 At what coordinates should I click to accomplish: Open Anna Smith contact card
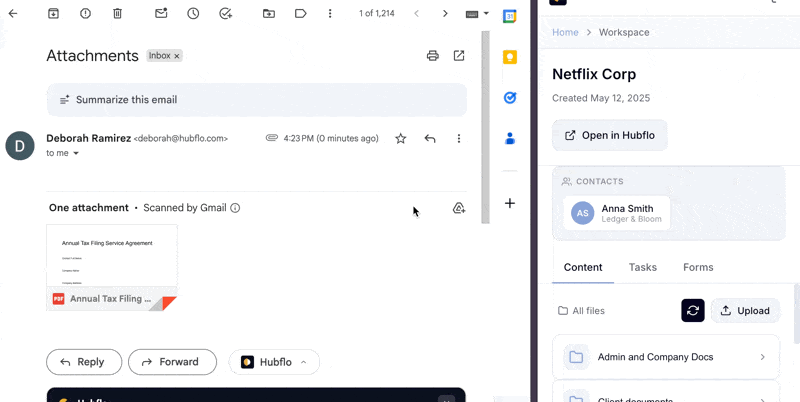616,213
